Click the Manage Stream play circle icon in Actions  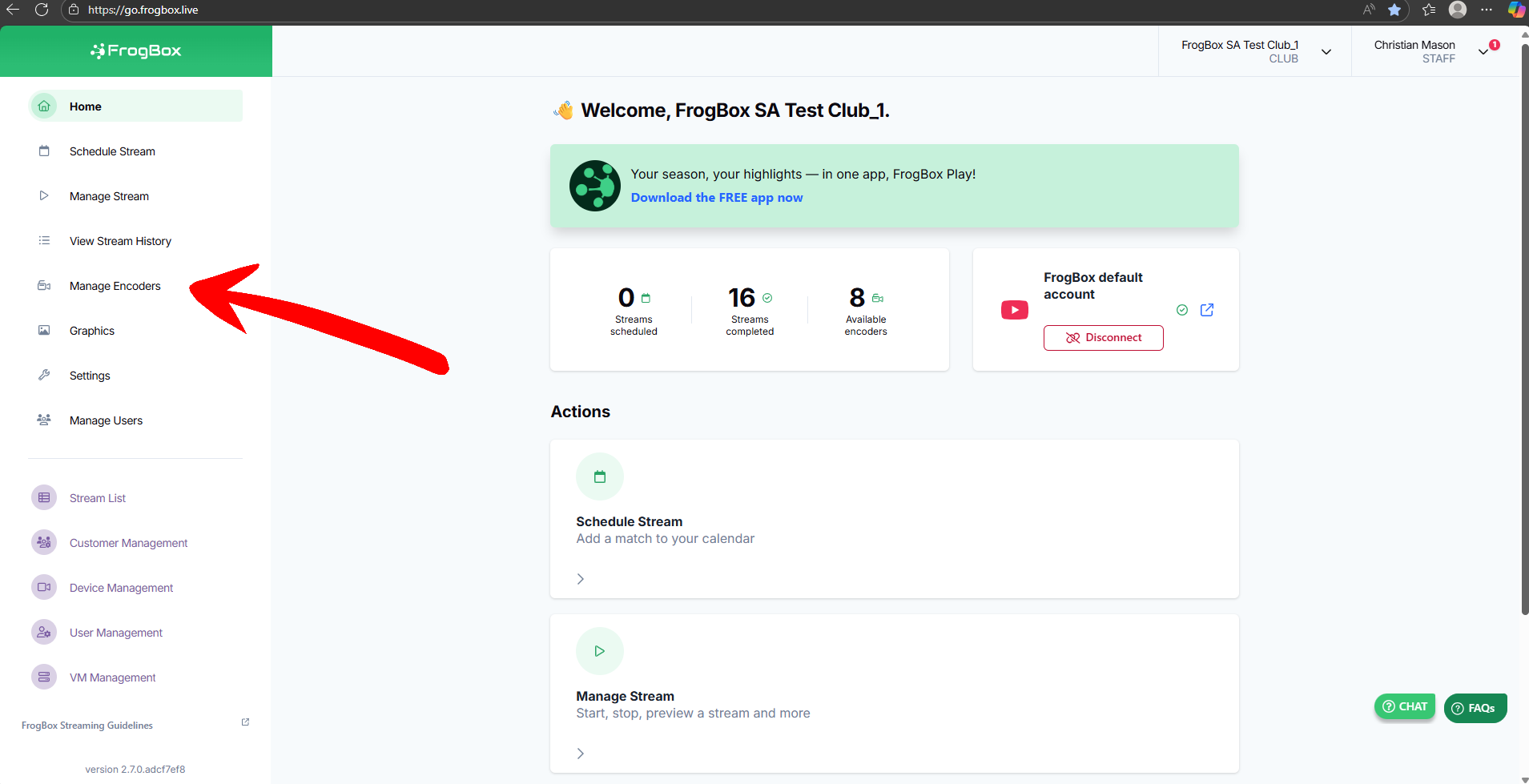[600, 652]
